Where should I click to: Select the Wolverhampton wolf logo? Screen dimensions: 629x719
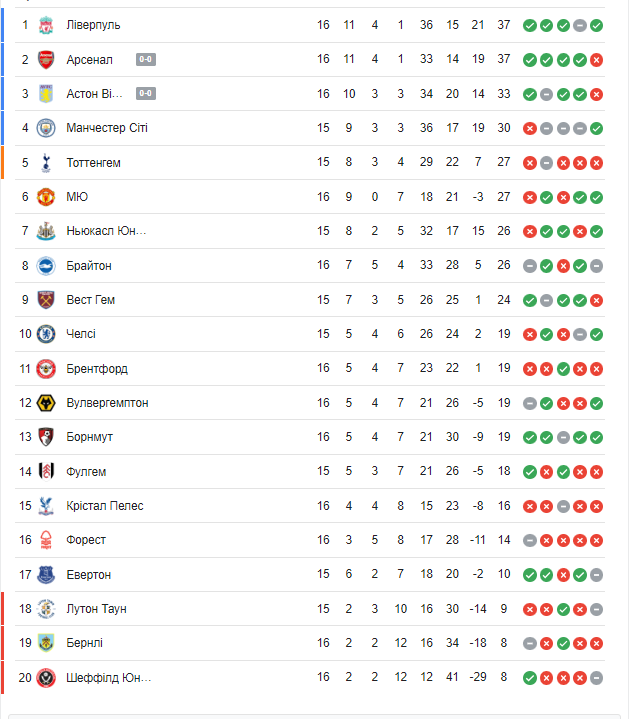(x=46, y=403)
